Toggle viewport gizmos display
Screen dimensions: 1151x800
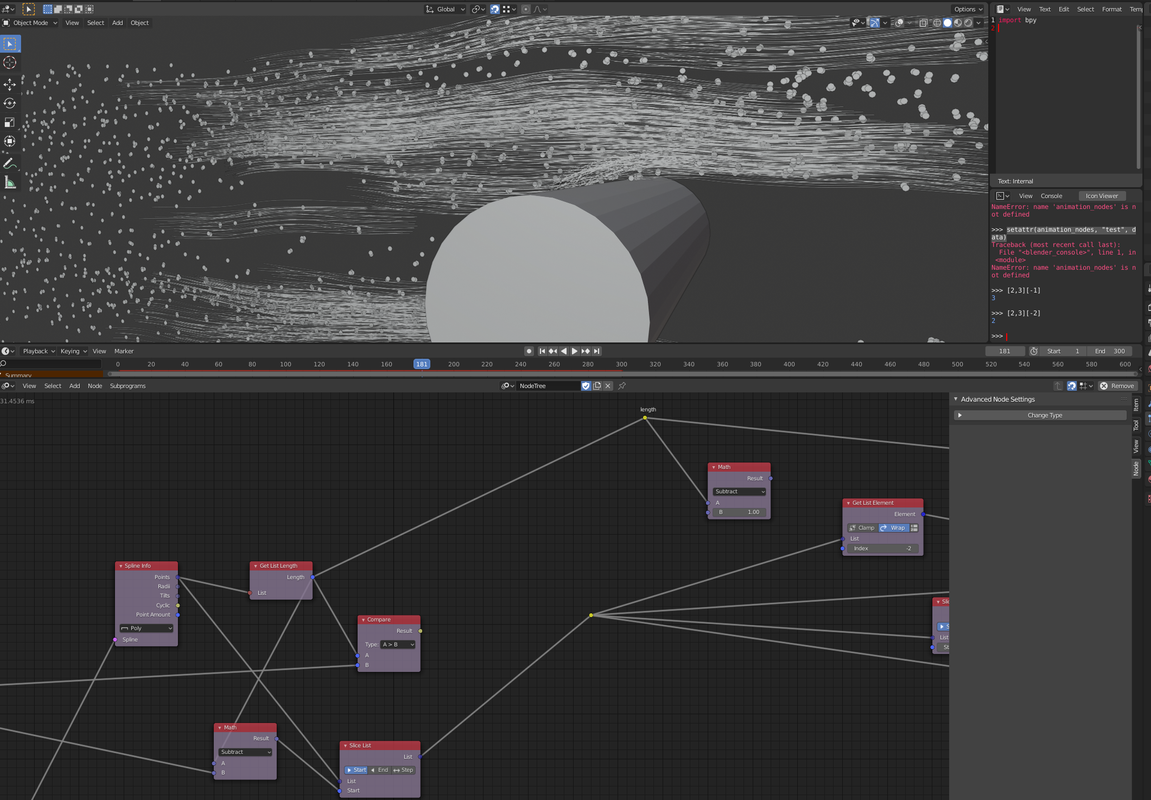(874, 23)
